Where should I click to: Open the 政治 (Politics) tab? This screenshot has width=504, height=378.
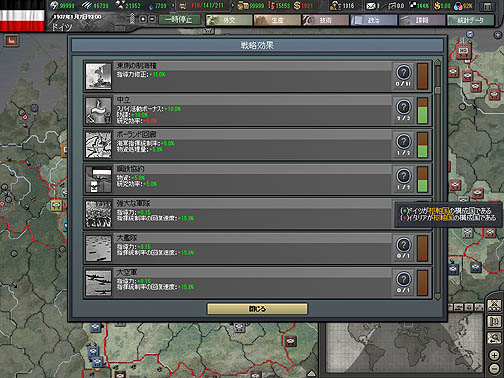click(x=374, y=20)
